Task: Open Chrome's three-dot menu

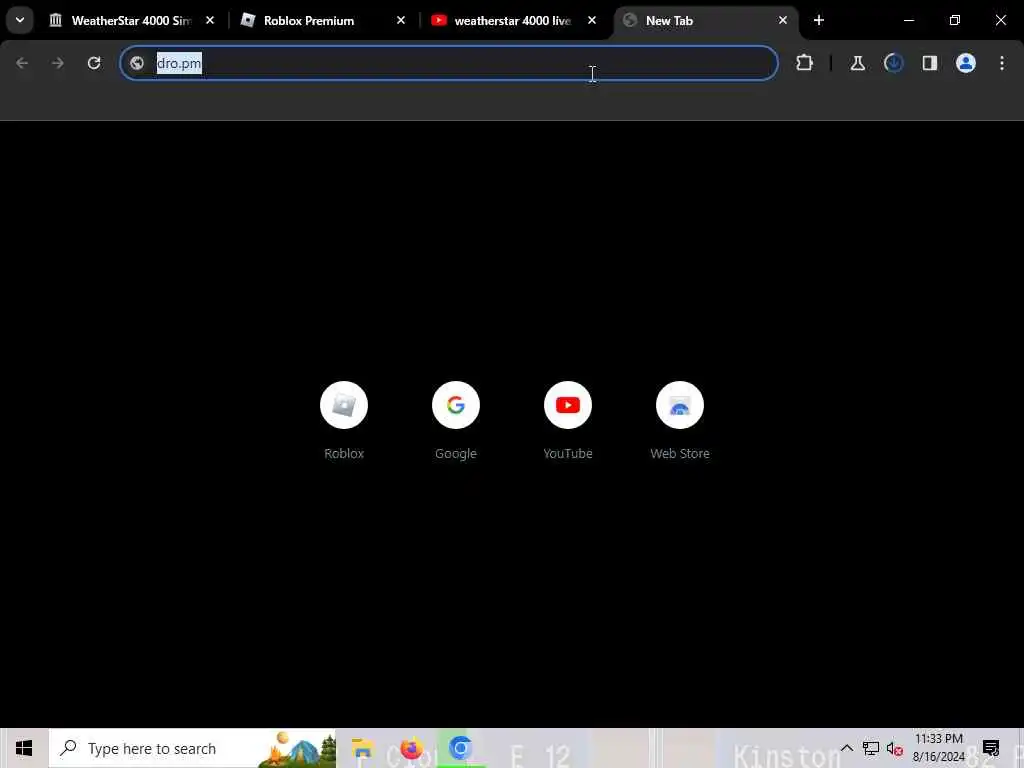Action: (1002, 63)
